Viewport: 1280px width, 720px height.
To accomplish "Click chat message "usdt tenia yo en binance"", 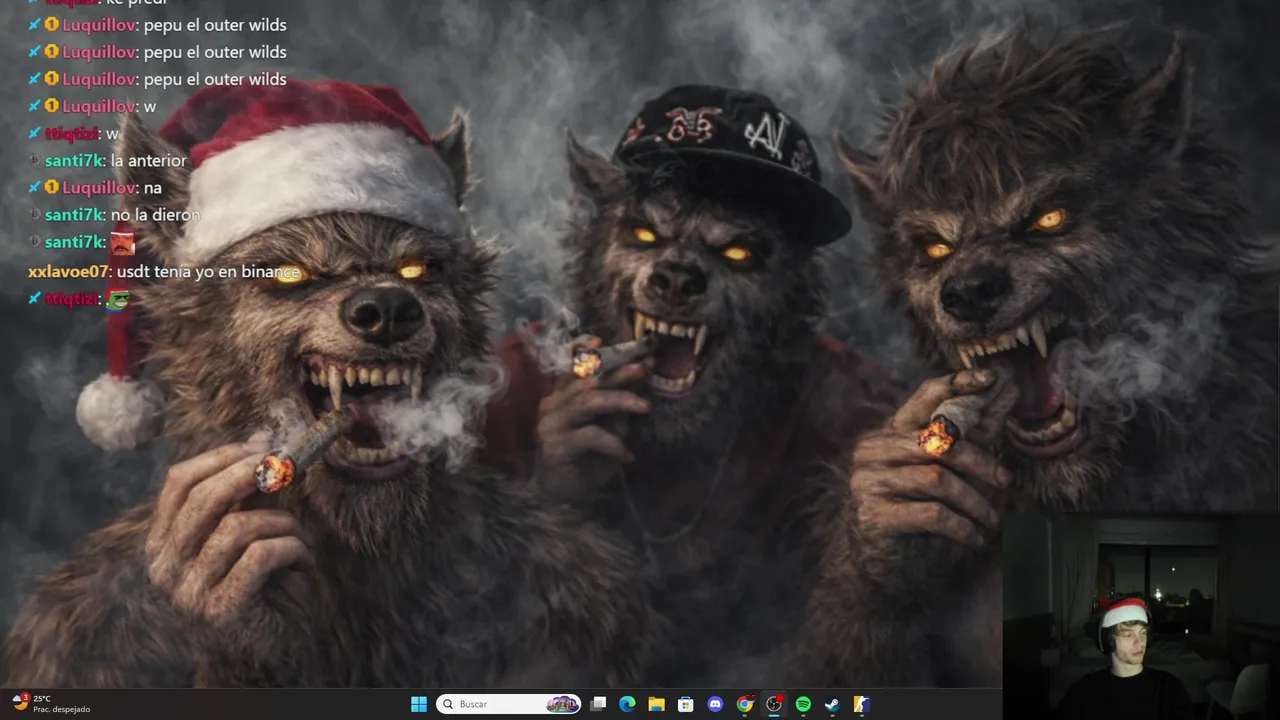I will click(208, 271).
